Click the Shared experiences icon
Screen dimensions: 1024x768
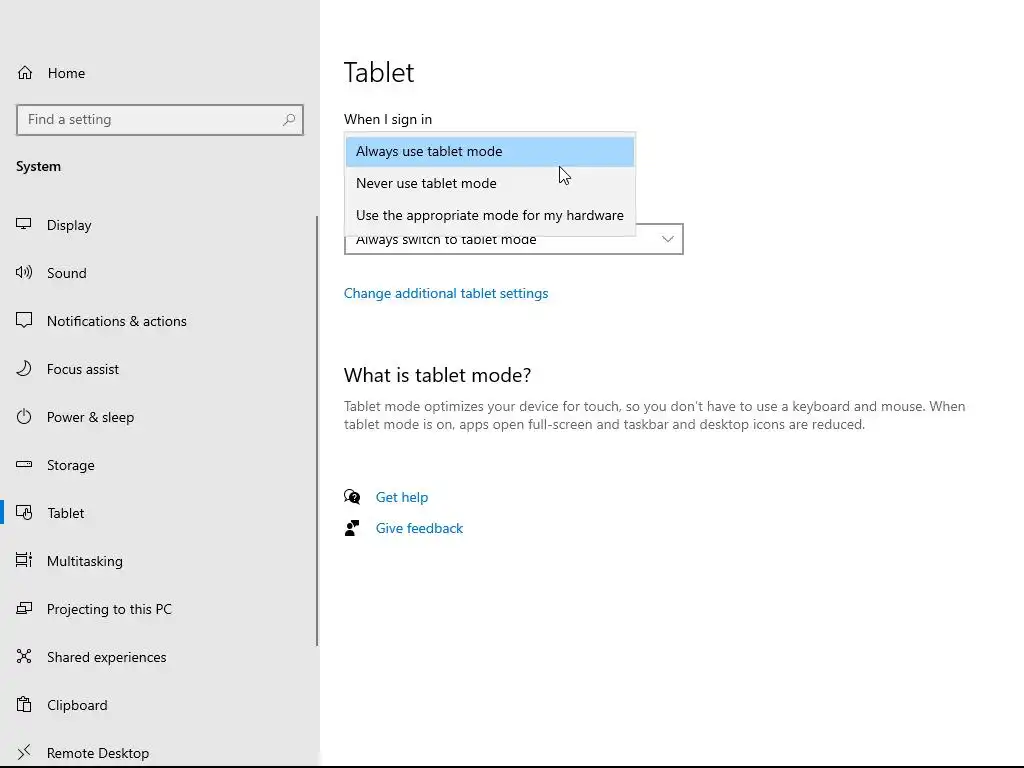pos(25,657)
